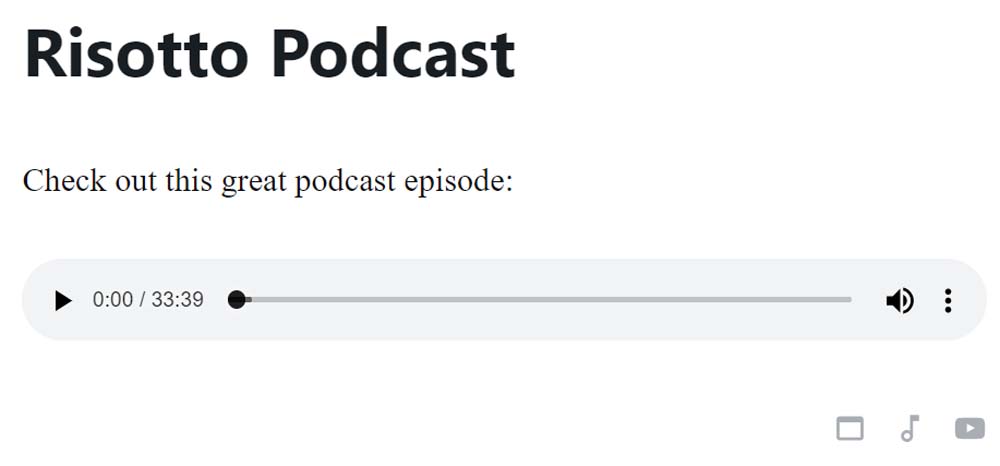Click the word "Risotto" in the heading
Image resolution: width=1000 pixels, height=466 pixels.
136,54
